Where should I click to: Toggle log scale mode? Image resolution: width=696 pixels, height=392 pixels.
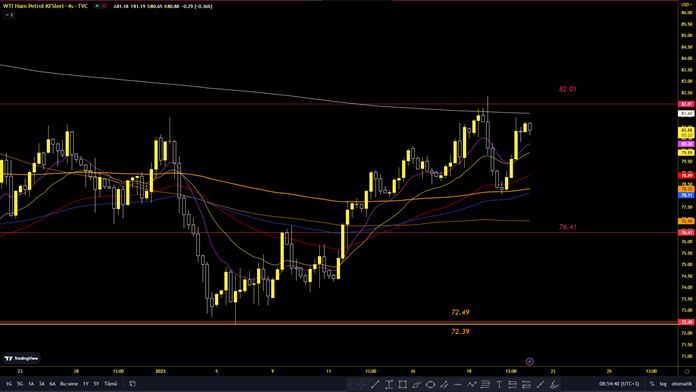(x=663, y=384)
